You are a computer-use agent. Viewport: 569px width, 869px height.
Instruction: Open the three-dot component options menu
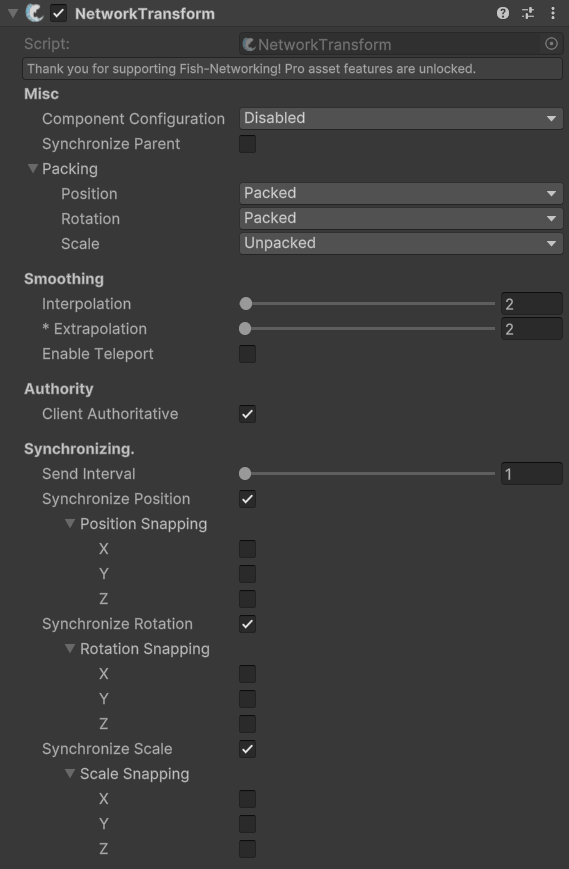tap(552, 13)
